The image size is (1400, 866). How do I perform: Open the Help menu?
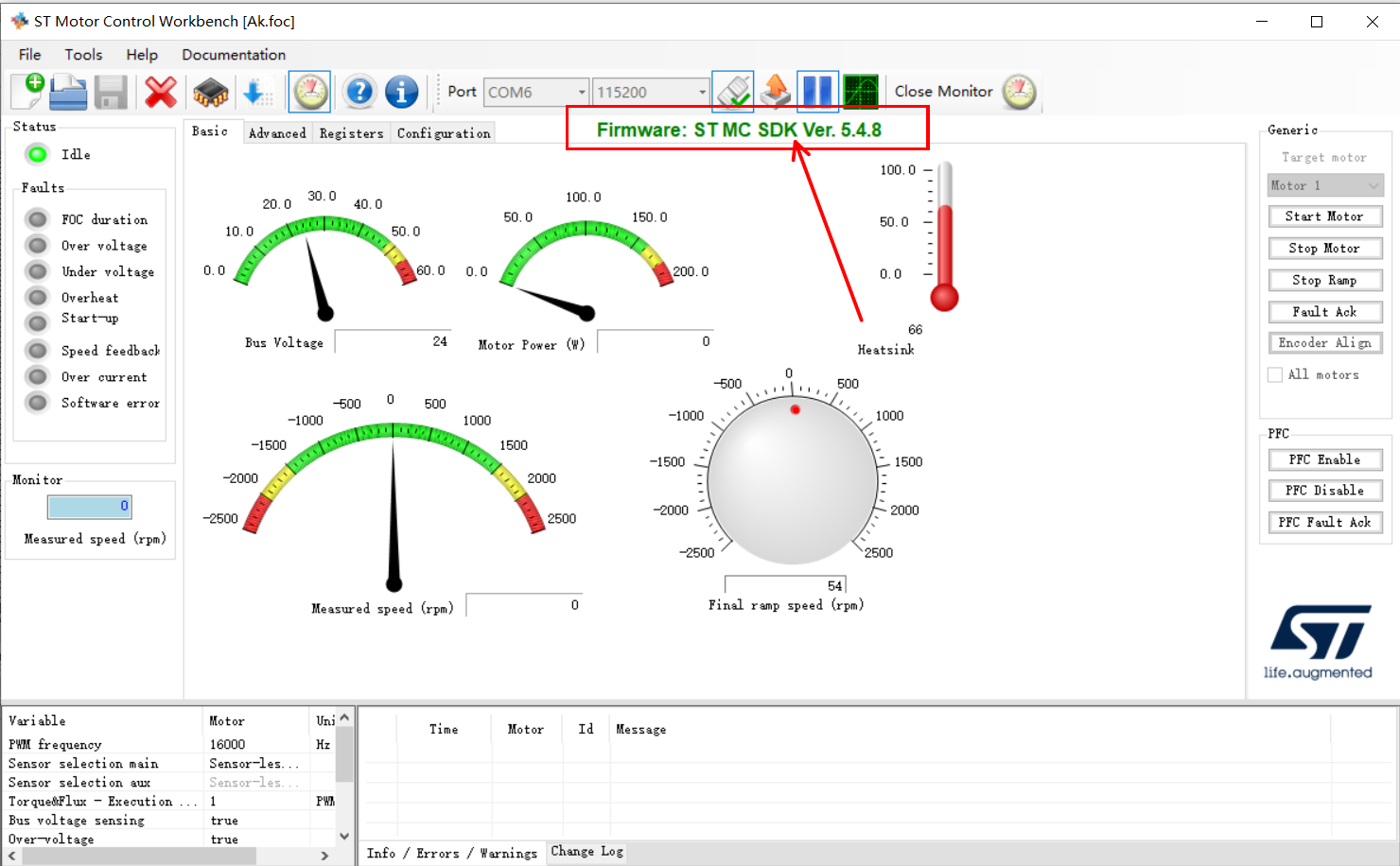(x=142, y=55)
